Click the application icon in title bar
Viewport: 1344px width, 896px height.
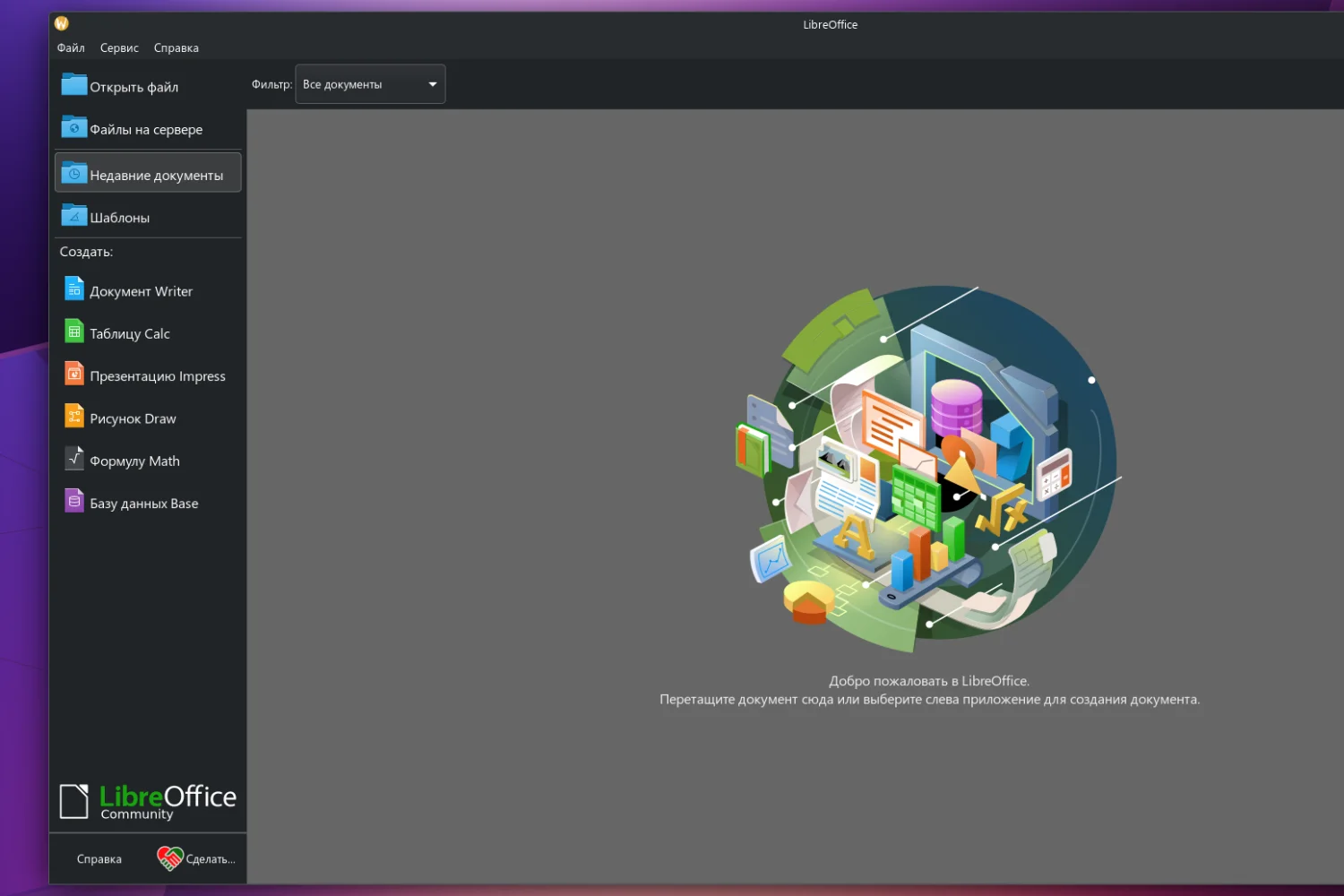[x=62, y=24]
